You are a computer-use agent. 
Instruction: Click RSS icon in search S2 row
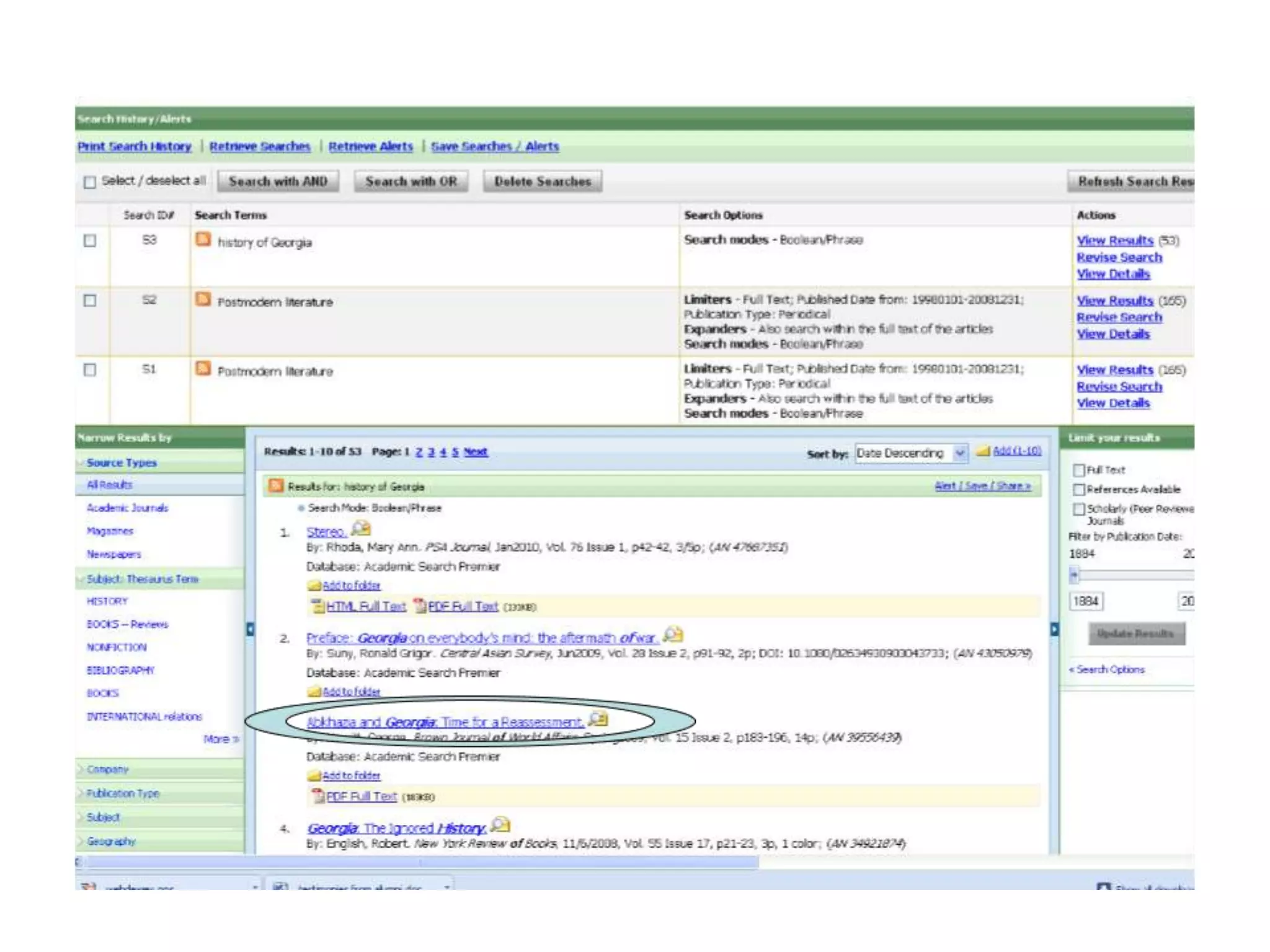point(203,299)
